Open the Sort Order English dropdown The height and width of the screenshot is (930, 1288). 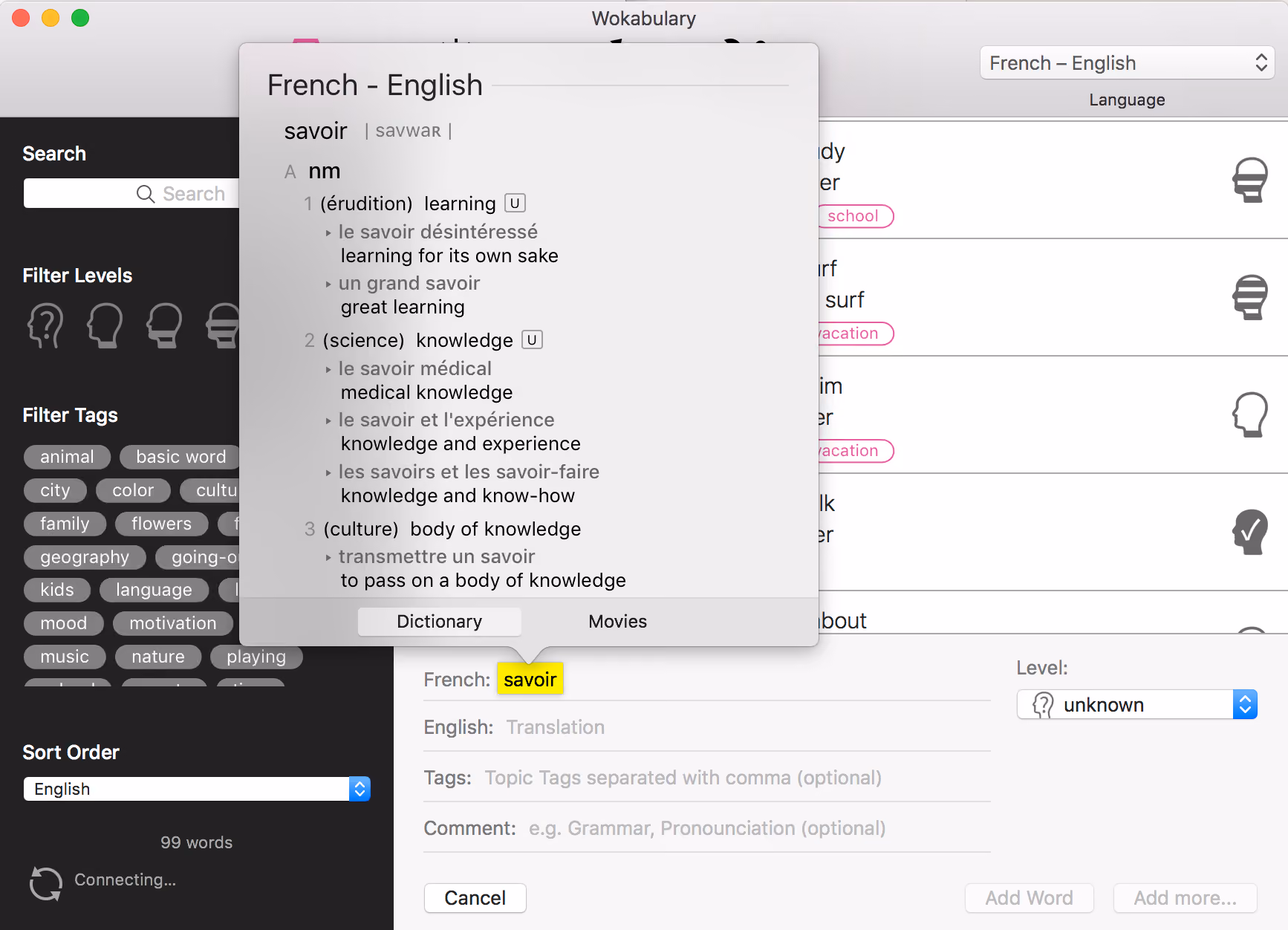point(197,789)
